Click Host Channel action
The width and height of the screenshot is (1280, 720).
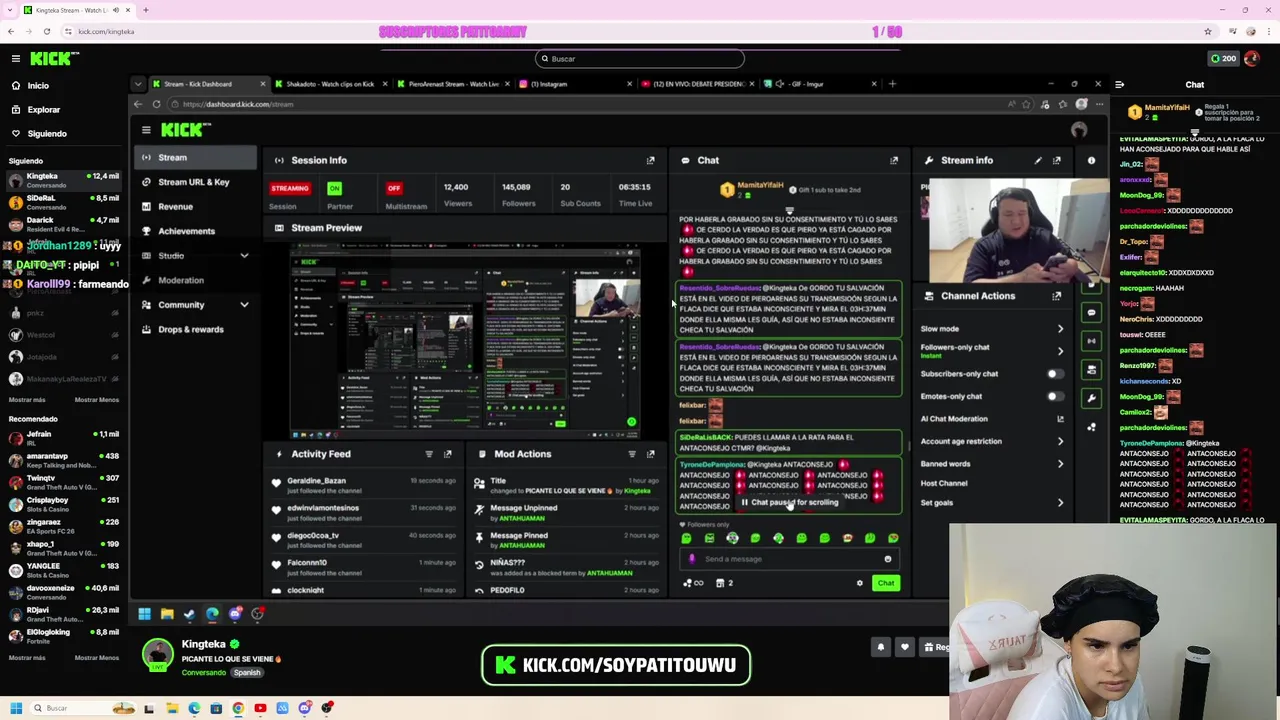[x=944, y=483]
